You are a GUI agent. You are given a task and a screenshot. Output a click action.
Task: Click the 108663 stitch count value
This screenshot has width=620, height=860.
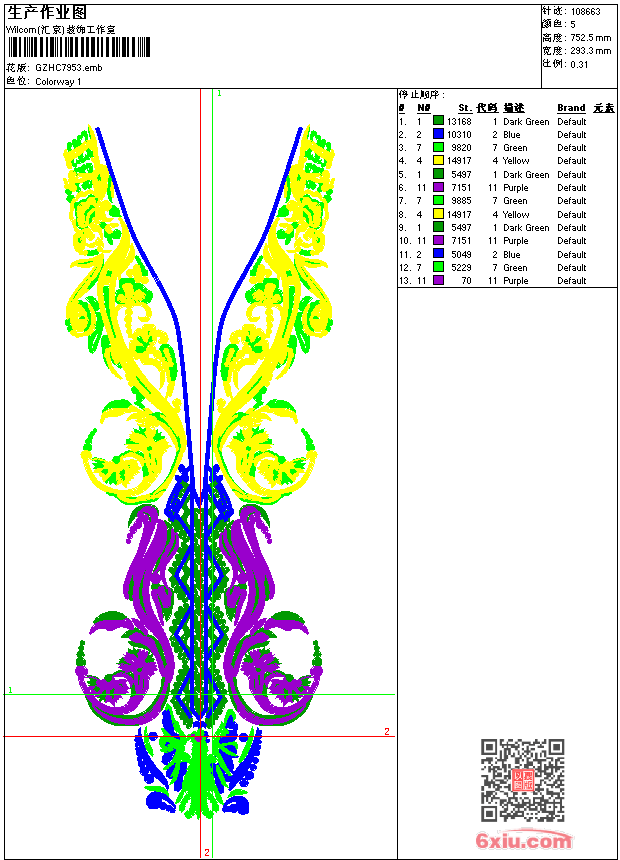pos(586,12)
